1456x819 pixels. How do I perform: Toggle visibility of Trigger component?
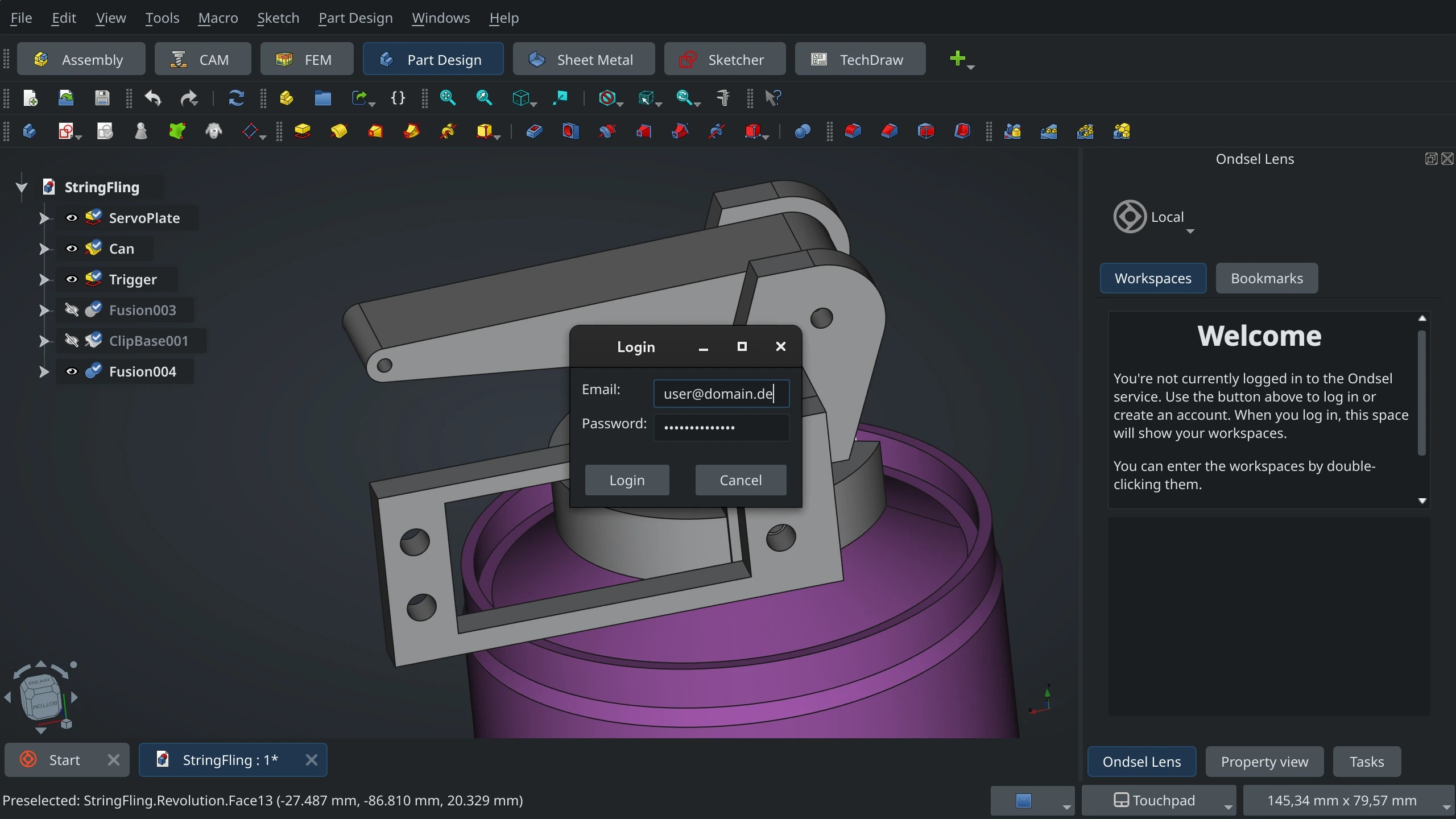71,278
